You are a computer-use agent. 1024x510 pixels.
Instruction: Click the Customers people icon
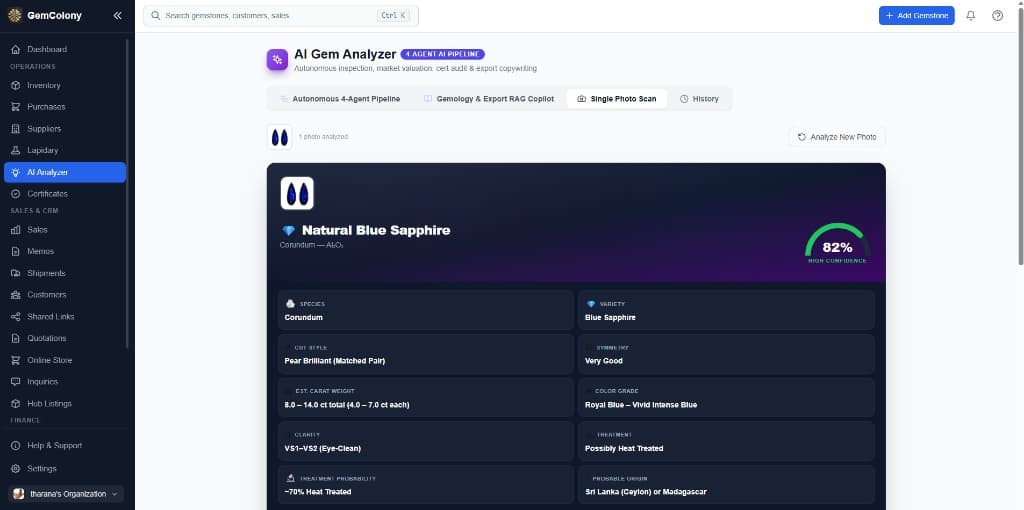pyautogui.click(x=16, y=295)
